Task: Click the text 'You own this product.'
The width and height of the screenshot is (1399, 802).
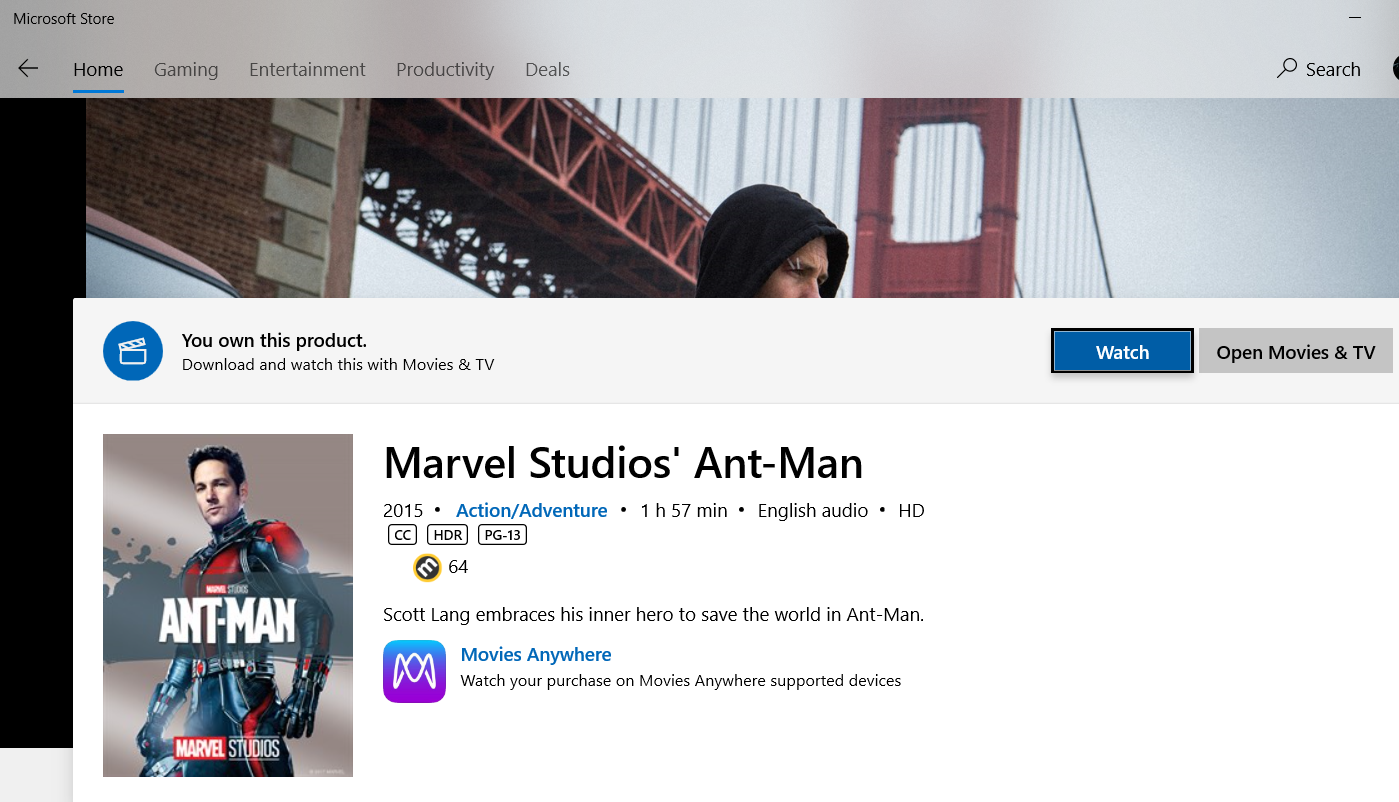Action: (x=274, y=341)
